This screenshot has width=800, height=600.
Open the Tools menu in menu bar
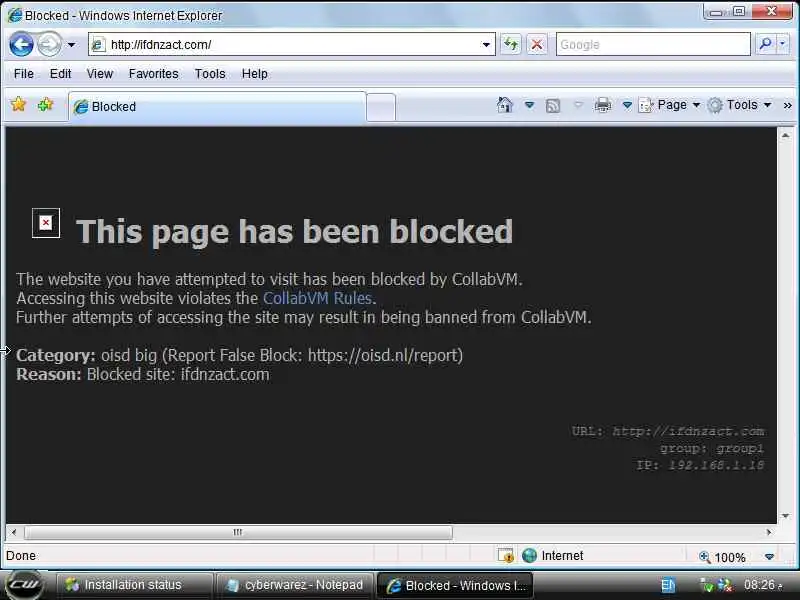[x=210, y=74]
